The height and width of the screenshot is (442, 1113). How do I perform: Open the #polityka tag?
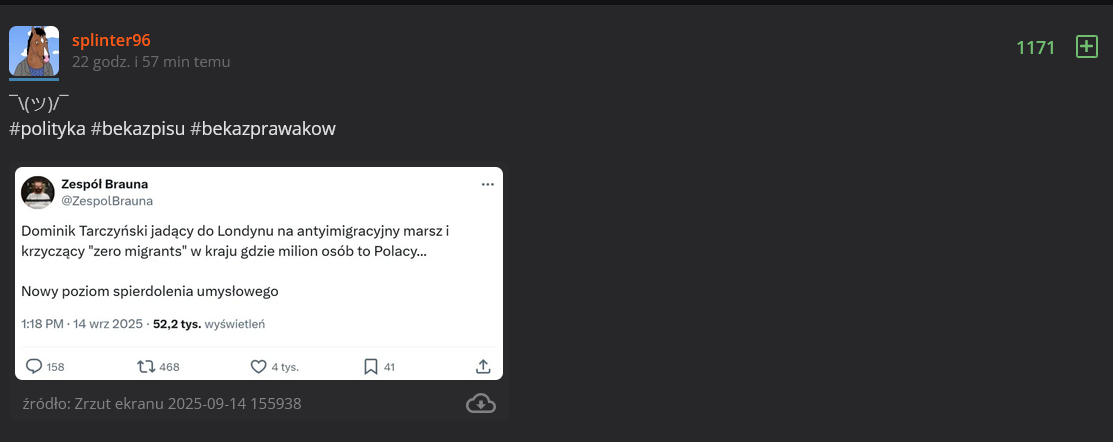[47, 129]
